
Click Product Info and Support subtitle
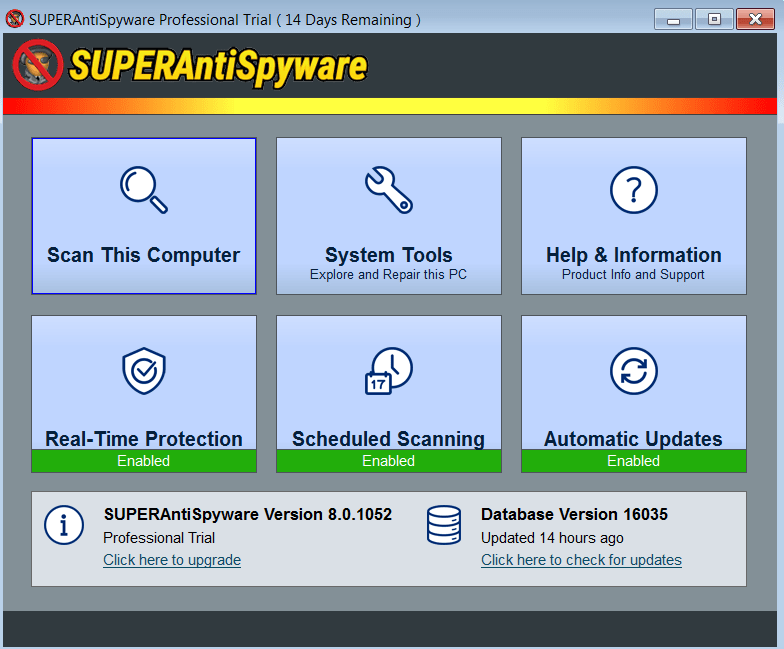coord(634,274)
